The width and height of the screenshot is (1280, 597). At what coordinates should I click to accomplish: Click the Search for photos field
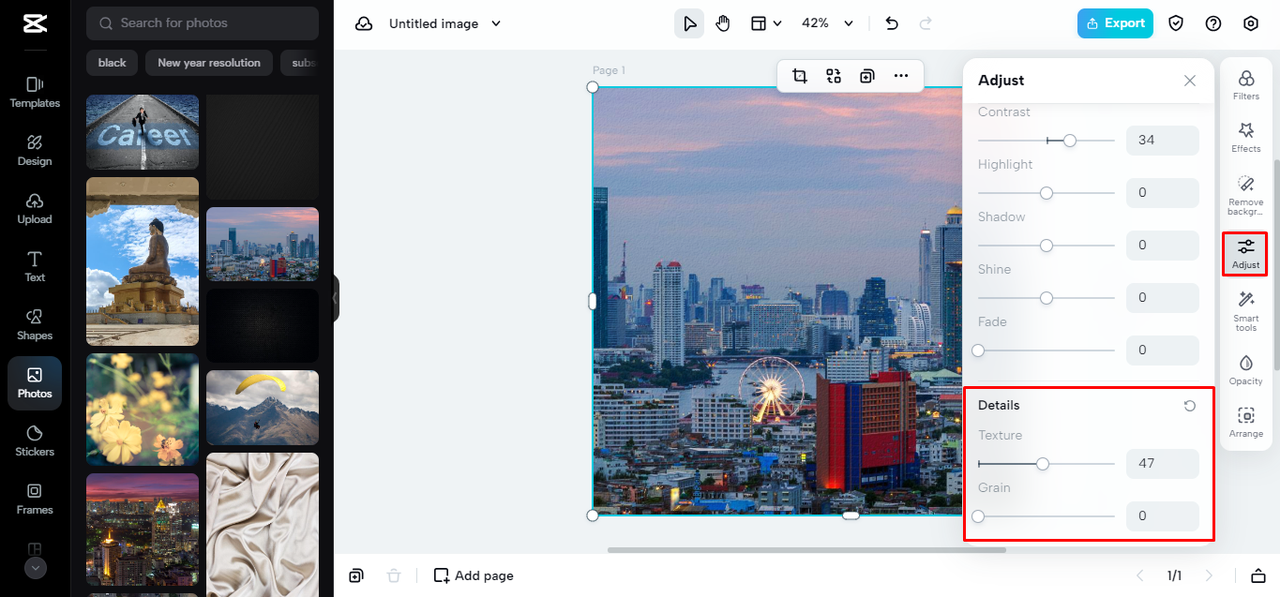tap(202, 23)
